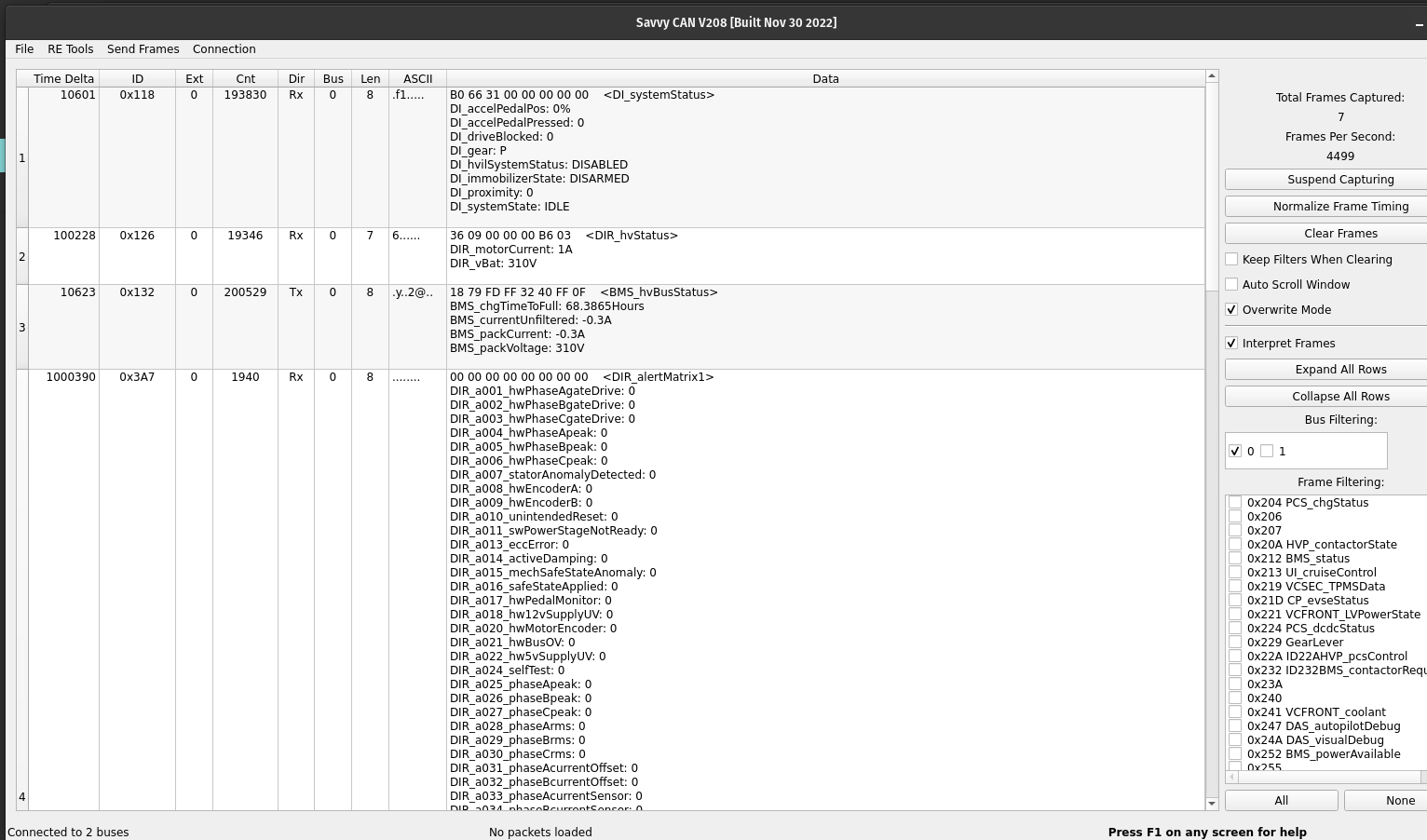The height and width of the screenshot is (840, 1427).
Task: Click the Bus column header
Action: 333,79
